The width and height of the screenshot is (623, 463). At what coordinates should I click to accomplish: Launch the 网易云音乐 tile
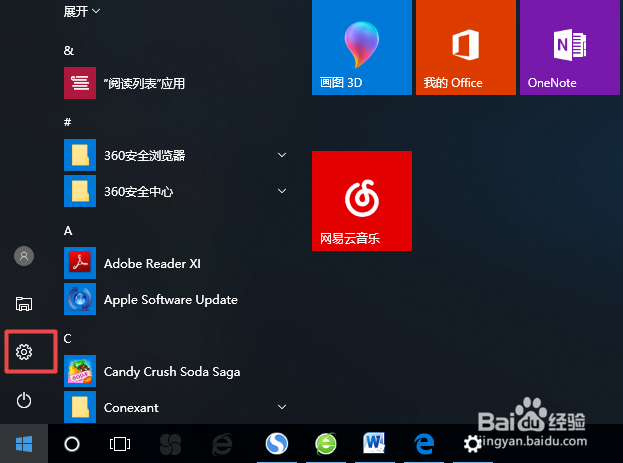coord(362,201)
